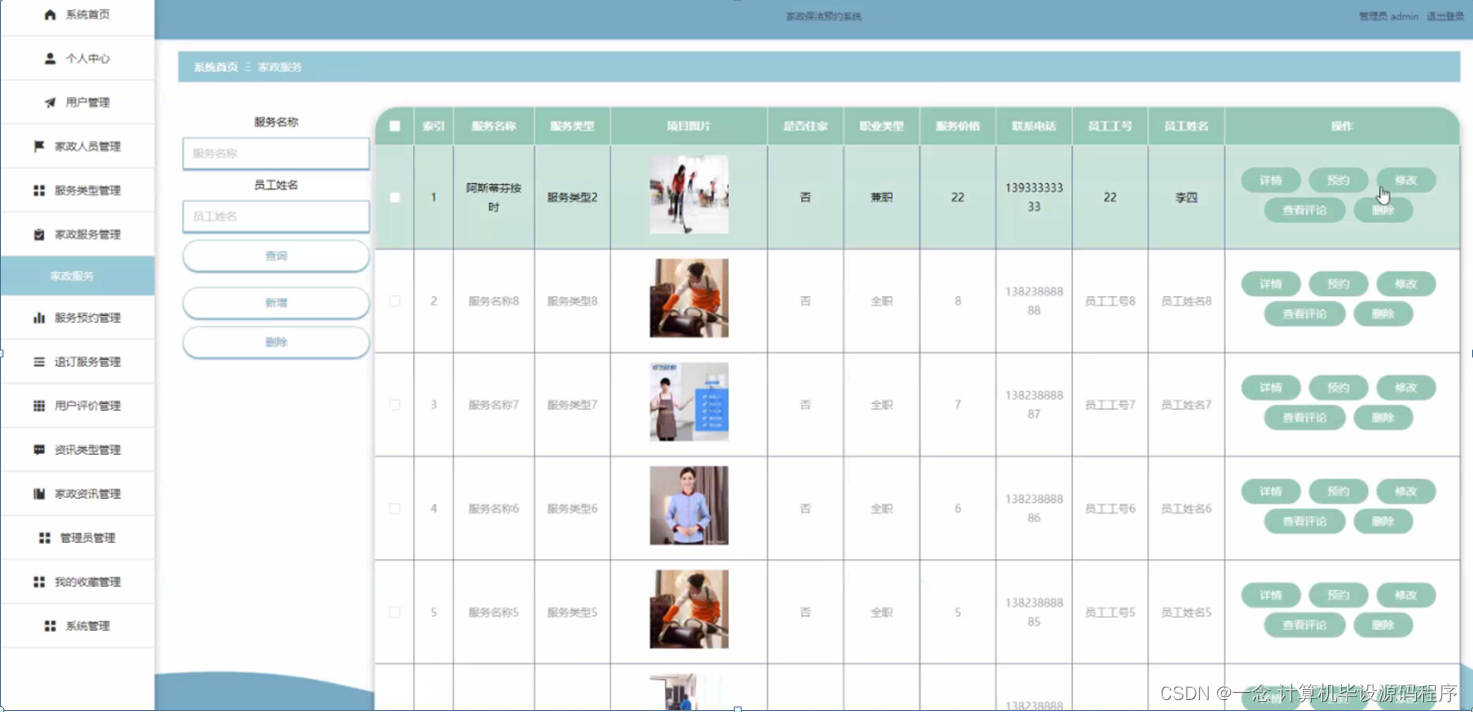Click the squares icon beside 管理员管理

pos(44,538)
